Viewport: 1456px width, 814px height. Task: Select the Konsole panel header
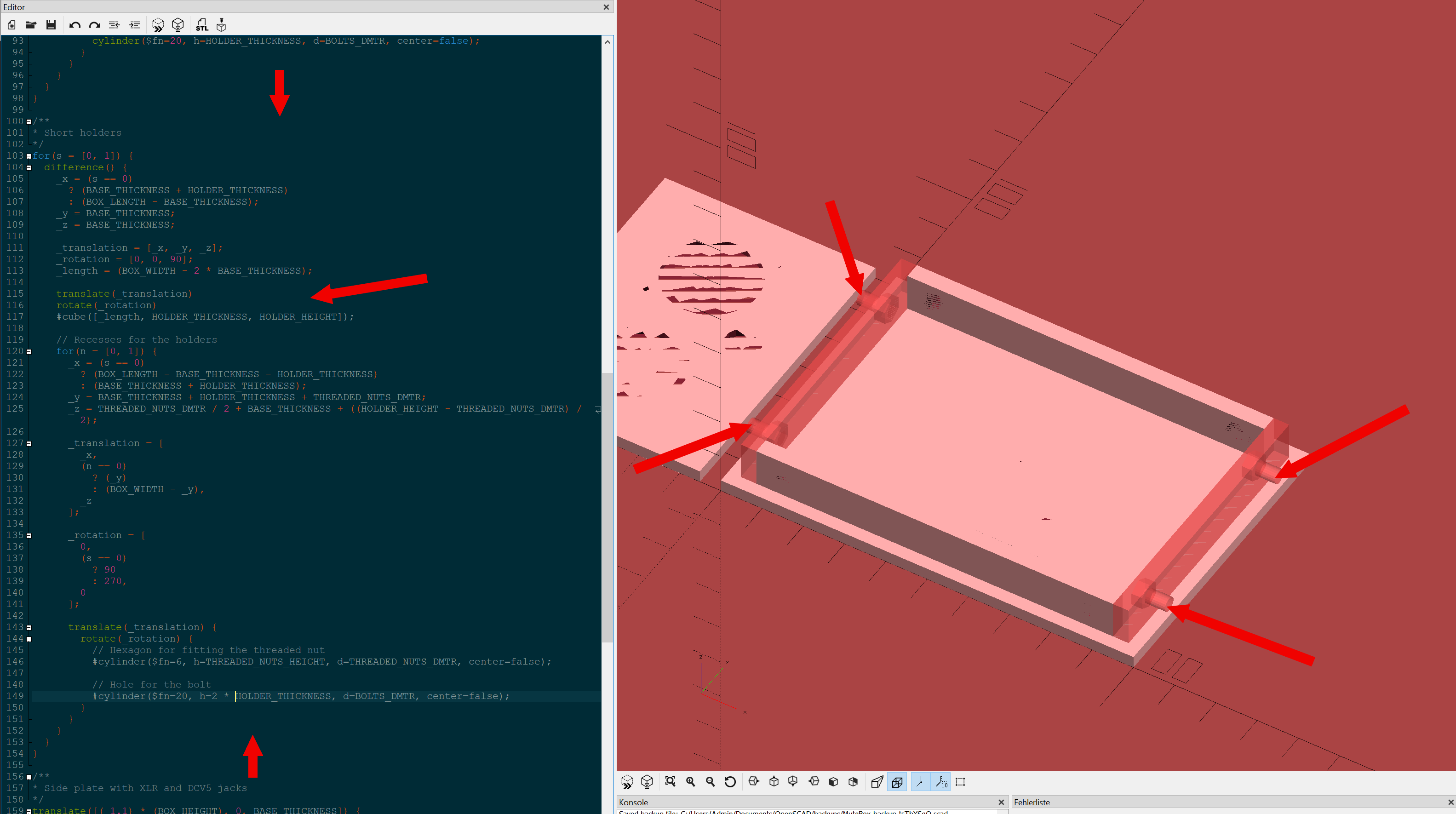634,802
